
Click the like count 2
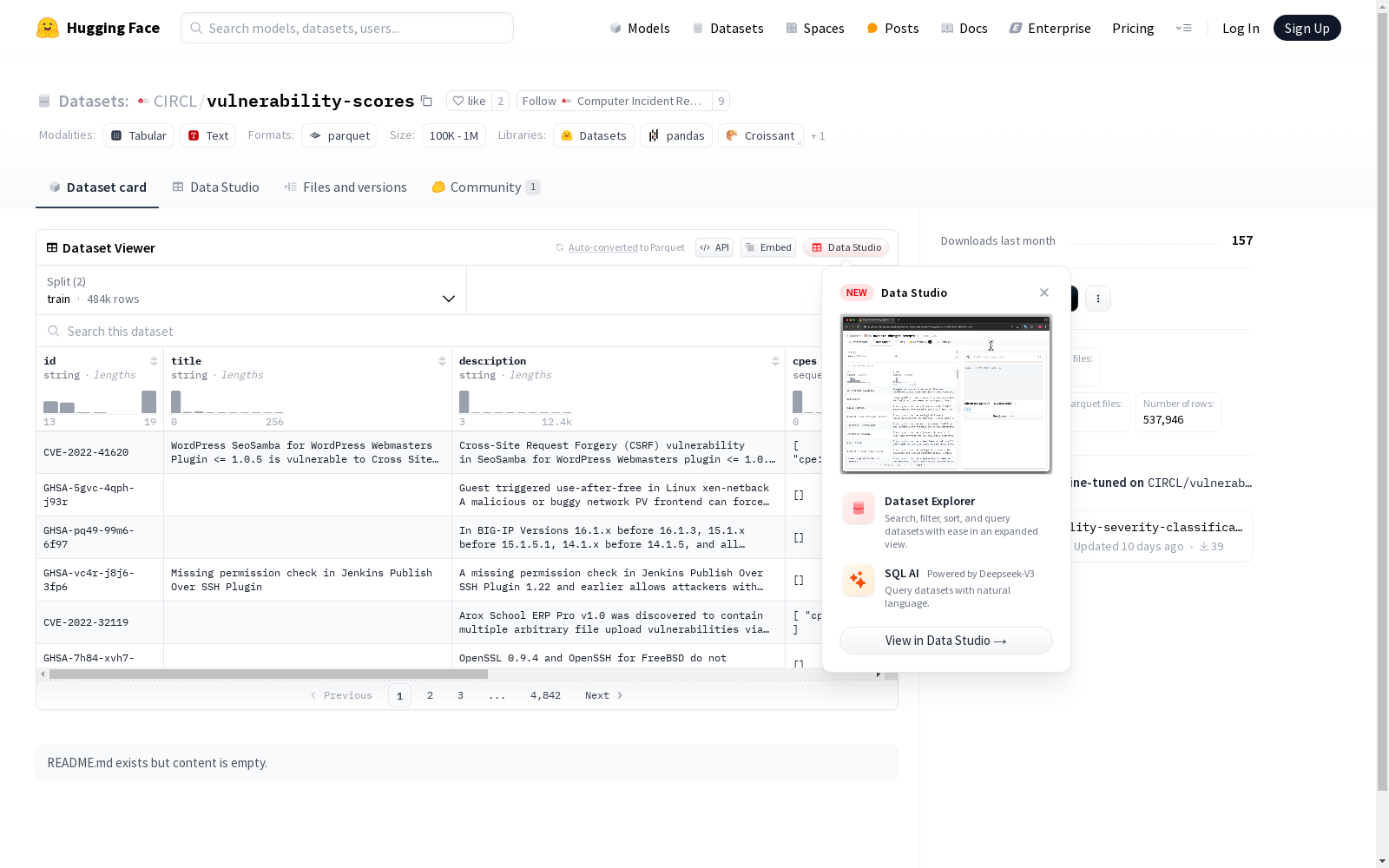(x=501, y=101)
